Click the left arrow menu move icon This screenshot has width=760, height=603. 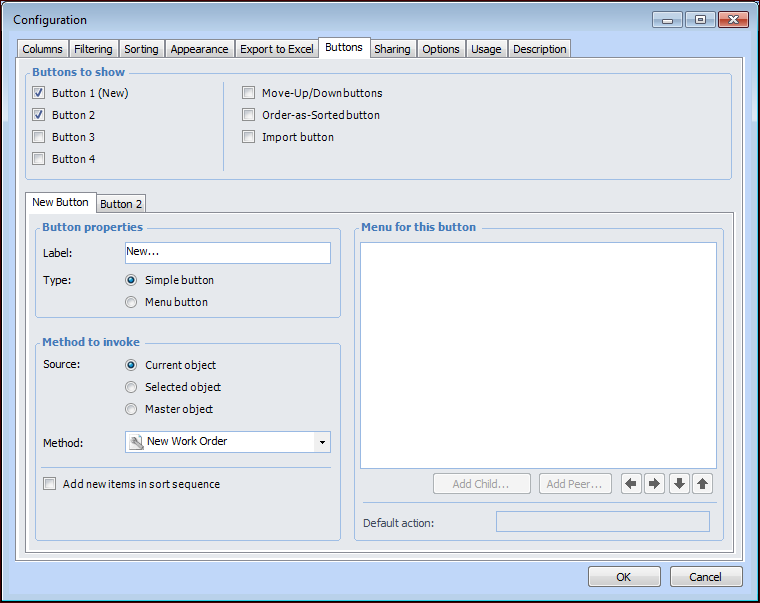point(631,484)
